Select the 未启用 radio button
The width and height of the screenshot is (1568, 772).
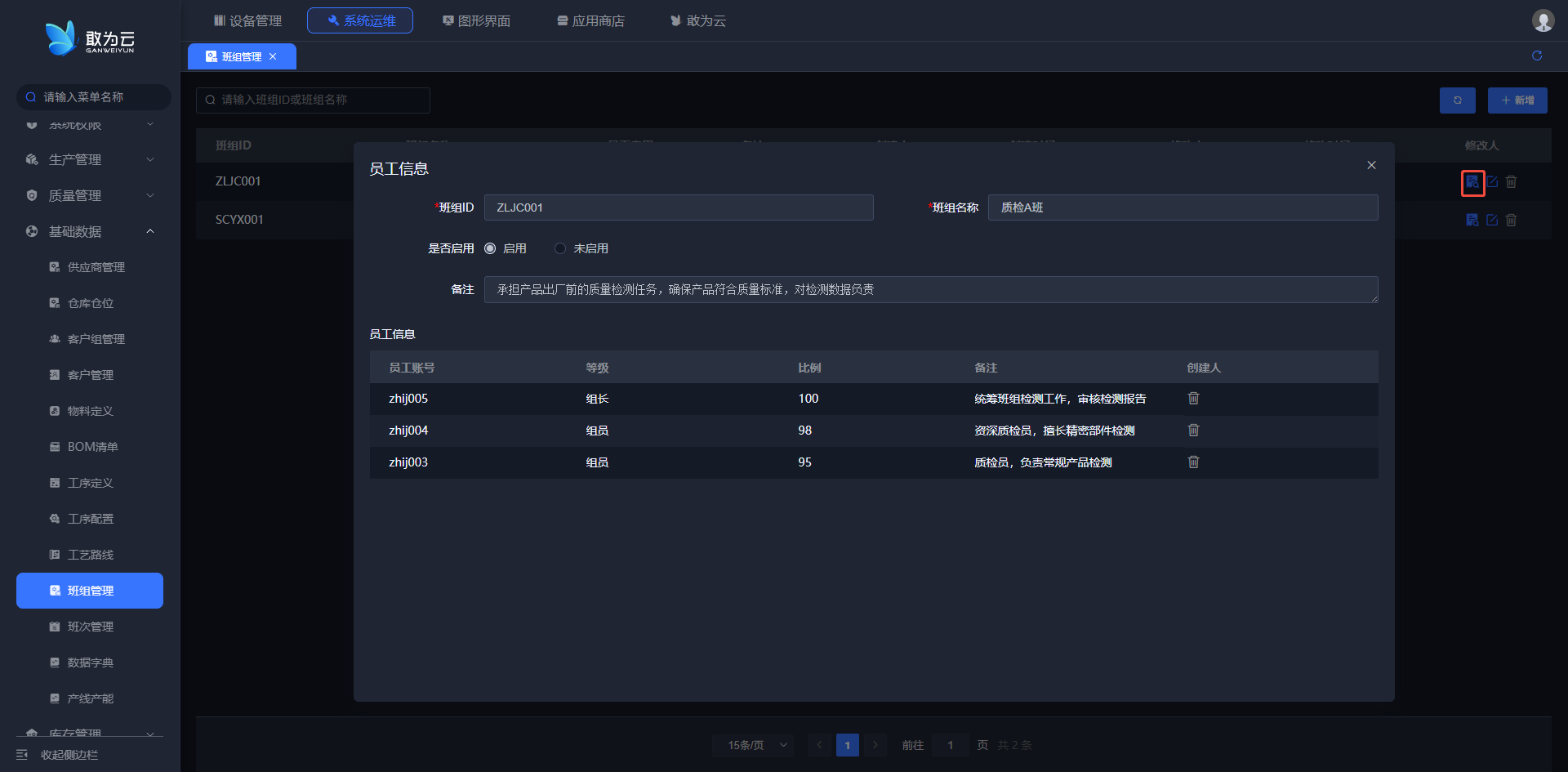[x=560, y=248]
